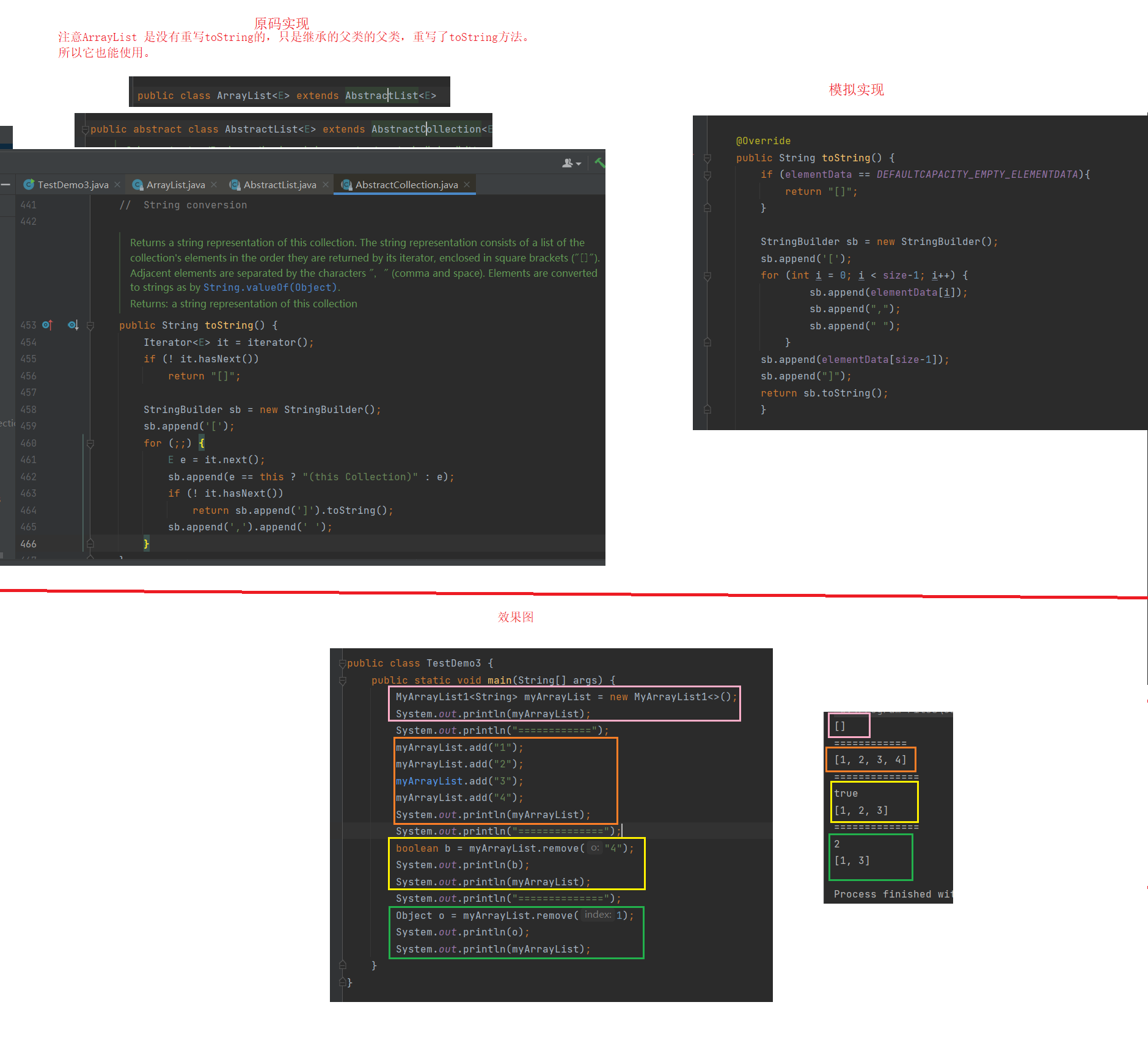This screenshot has height=1057, width=1148.
Task: Click the AbstractList.java abstract class icon
Action: [x=234, y=185]
